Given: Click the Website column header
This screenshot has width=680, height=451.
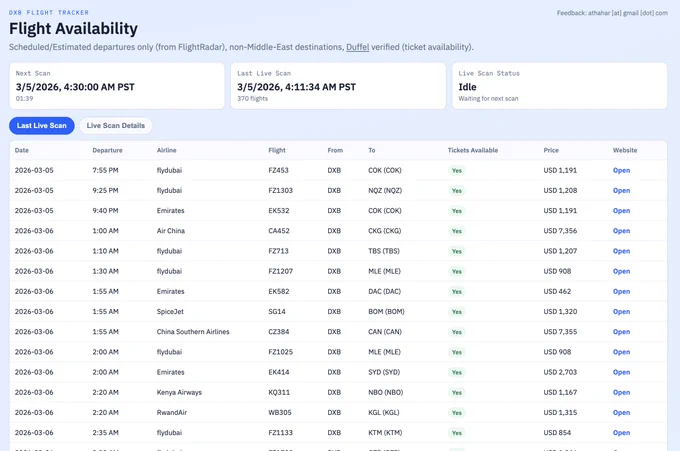Looking at the screenshot, I should coord(625,150).
